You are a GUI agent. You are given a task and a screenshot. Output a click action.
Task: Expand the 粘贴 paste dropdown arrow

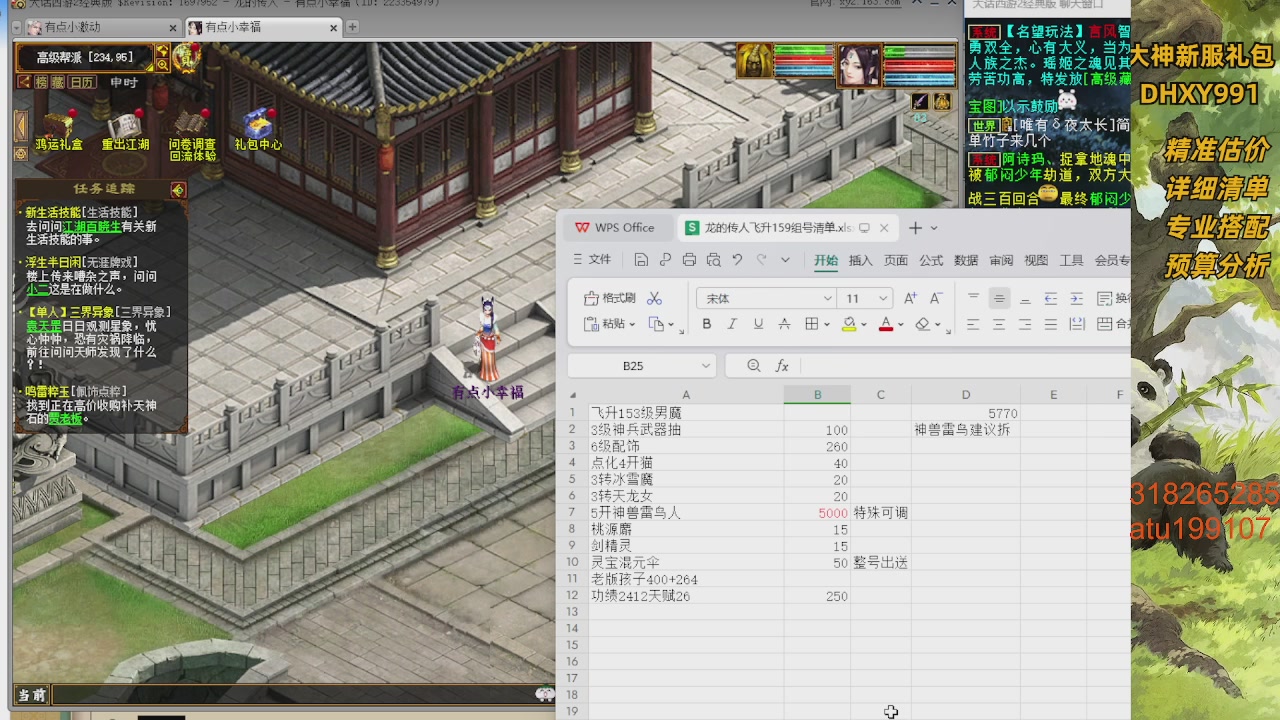pyautogui.click(x=633, y=325)
